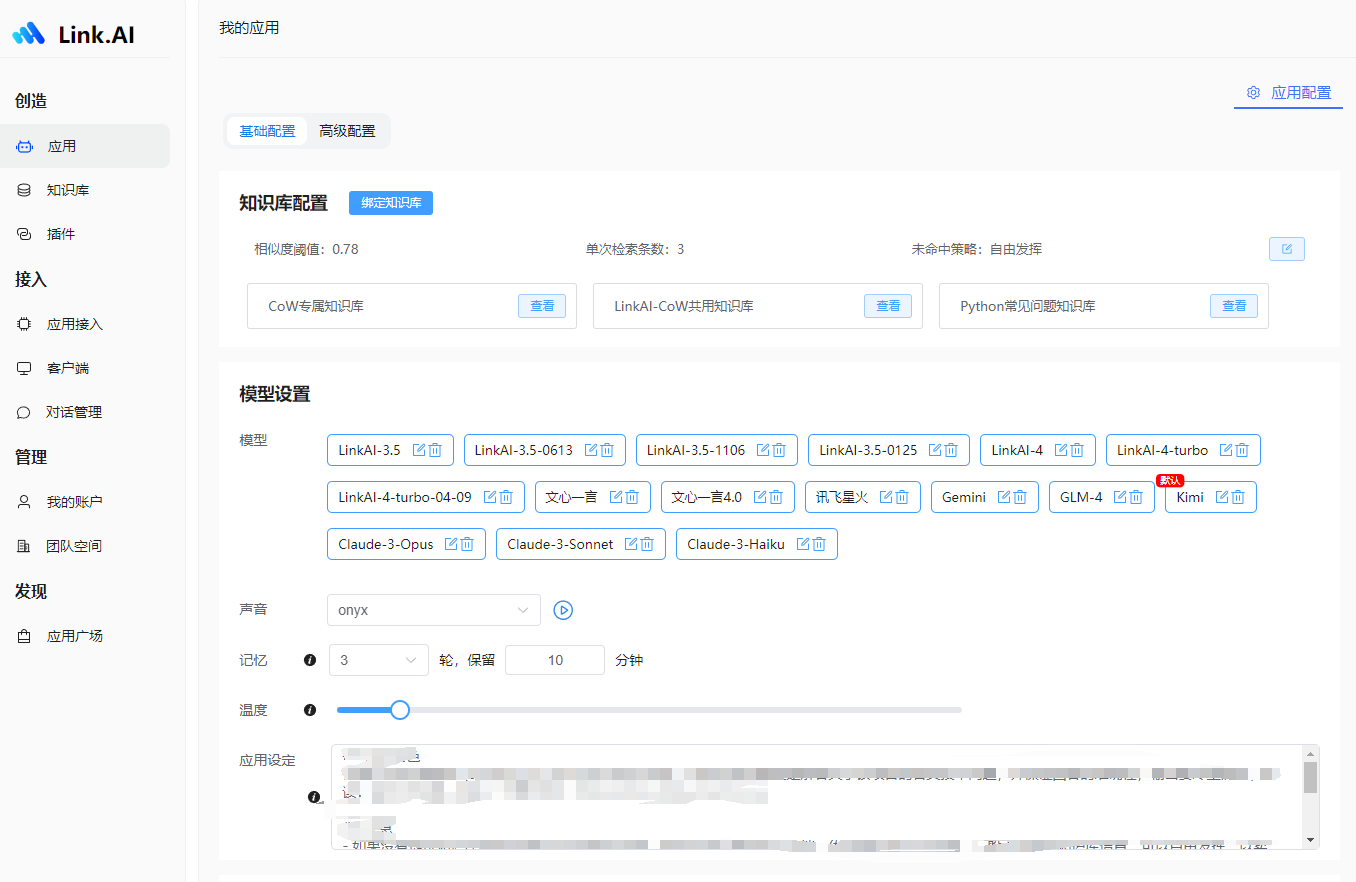Edit the Claude-3-Haiku model
The height and width of the screenshot is (882, 1356).
point(804,544)
